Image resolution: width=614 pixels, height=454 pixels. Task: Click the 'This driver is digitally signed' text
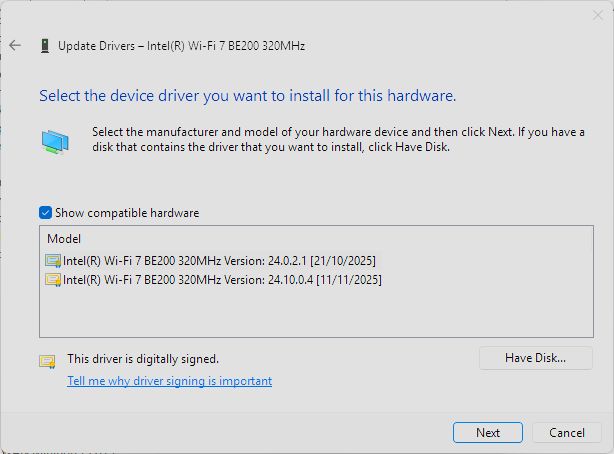142,358
